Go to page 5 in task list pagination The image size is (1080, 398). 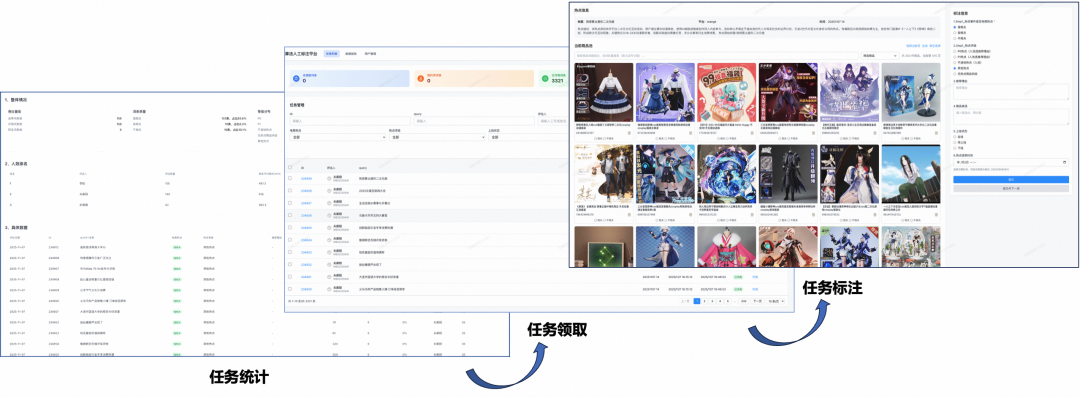click(x=729, y=301)
